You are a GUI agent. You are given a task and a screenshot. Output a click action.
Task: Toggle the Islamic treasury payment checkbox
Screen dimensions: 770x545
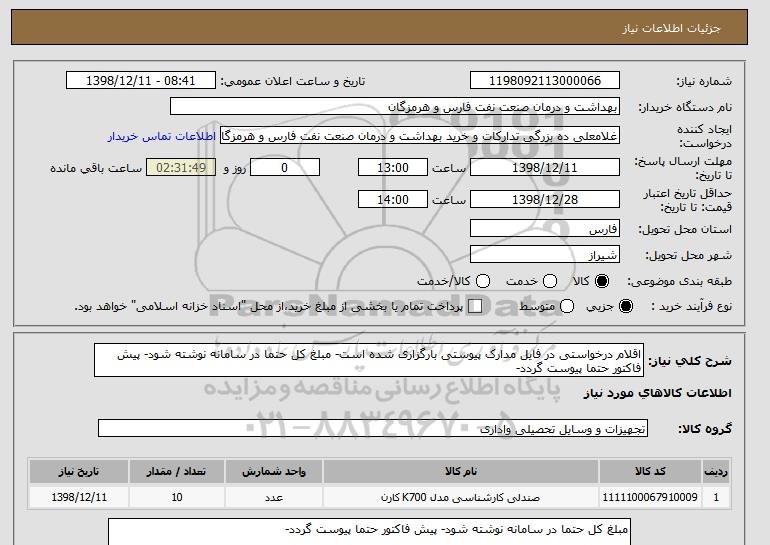click(475, 306)
